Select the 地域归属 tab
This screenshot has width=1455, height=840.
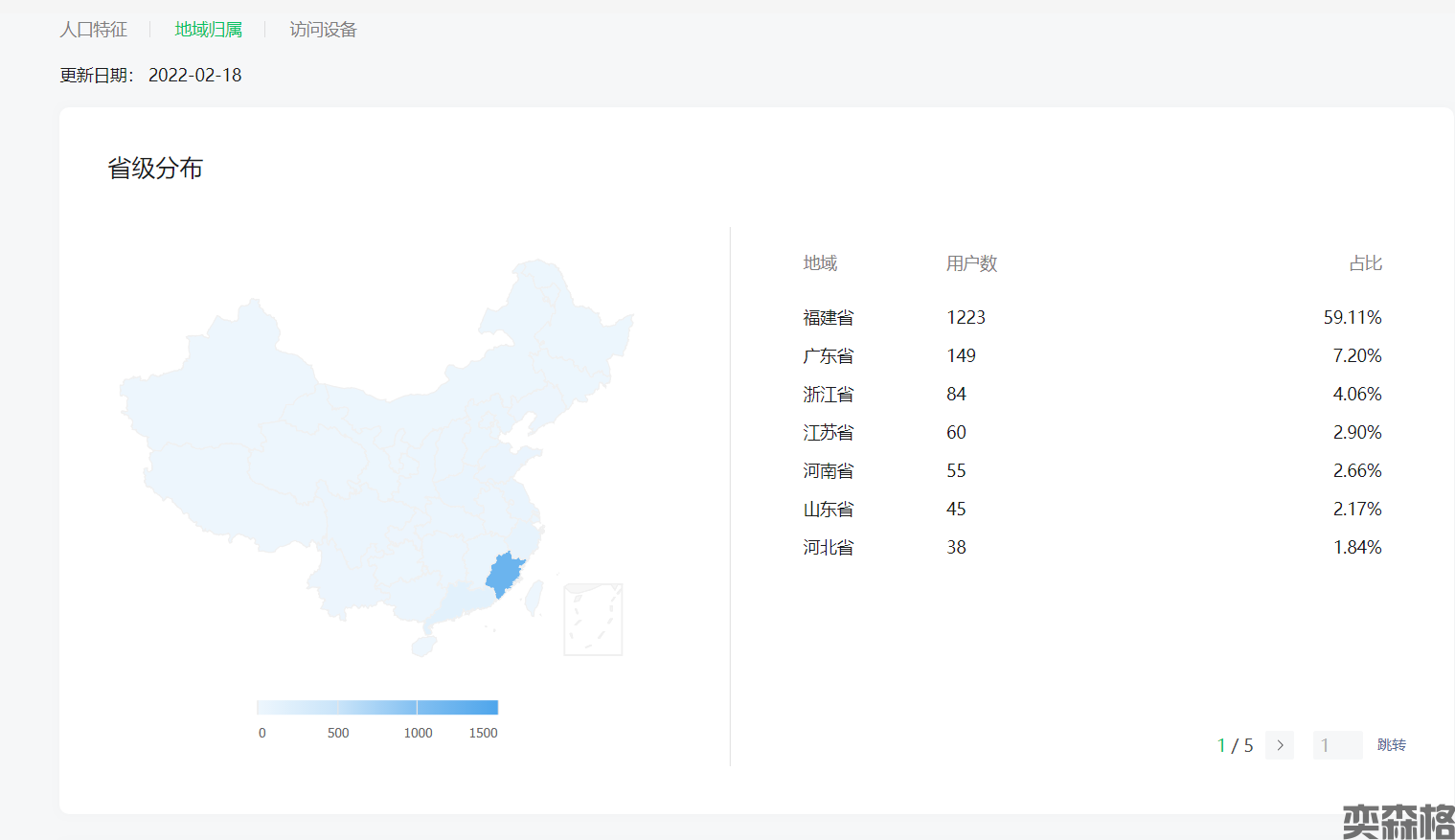coord(208,30)
